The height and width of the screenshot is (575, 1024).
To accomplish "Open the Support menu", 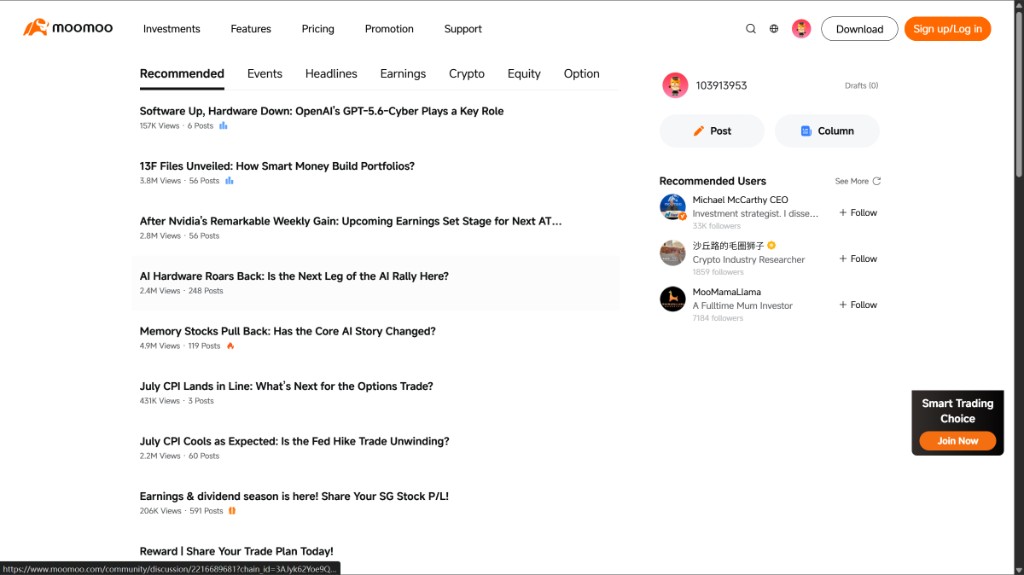I will (463, 29).
